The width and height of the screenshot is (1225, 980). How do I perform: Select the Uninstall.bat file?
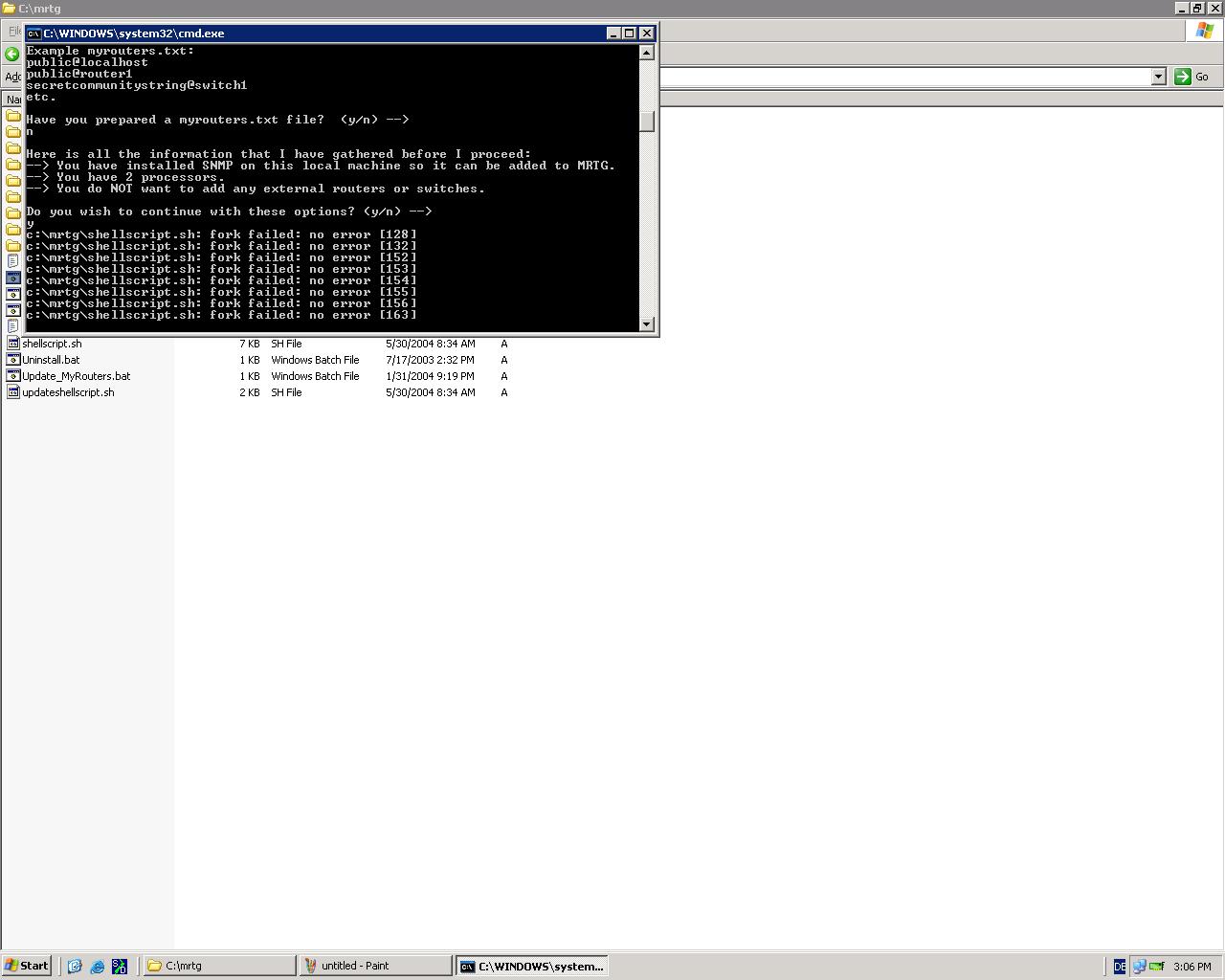51,360
